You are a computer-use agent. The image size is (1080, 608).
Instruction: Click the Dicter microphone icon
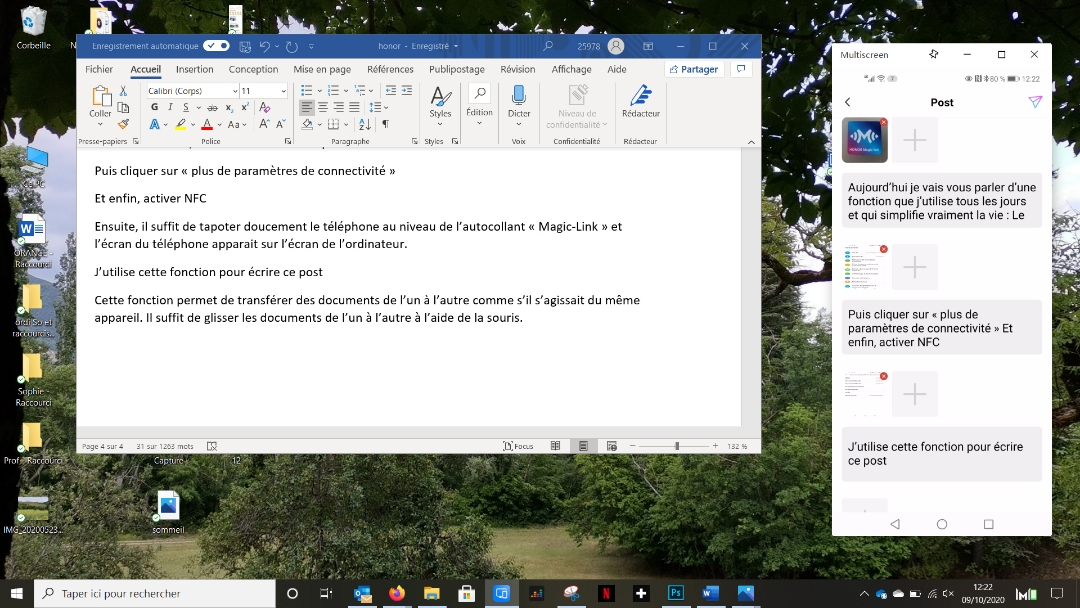point(519,96)
